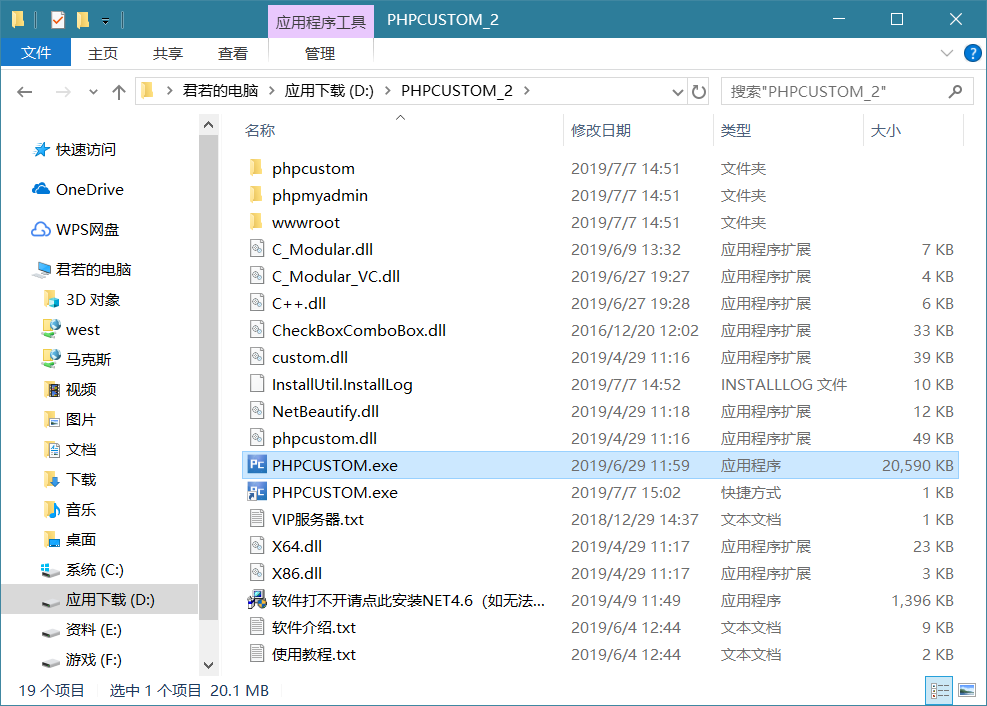Select the PHPCUSTOM.exe shortcut icon
Image resolution: width=987 pixels, height=706 pixels.
pos(257,492)
